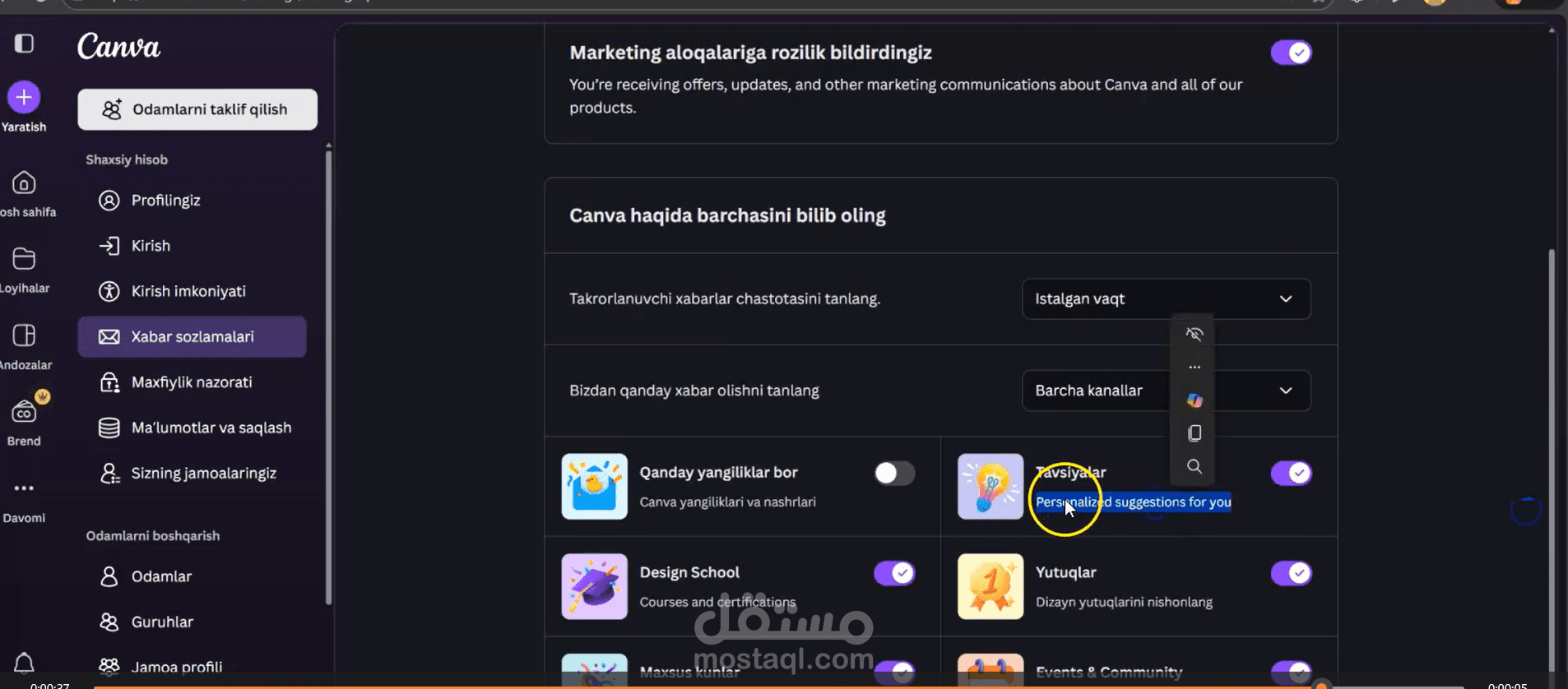
Task: Turn off the Yutuqlar toggle
Action: click(x=1291, y=573)
